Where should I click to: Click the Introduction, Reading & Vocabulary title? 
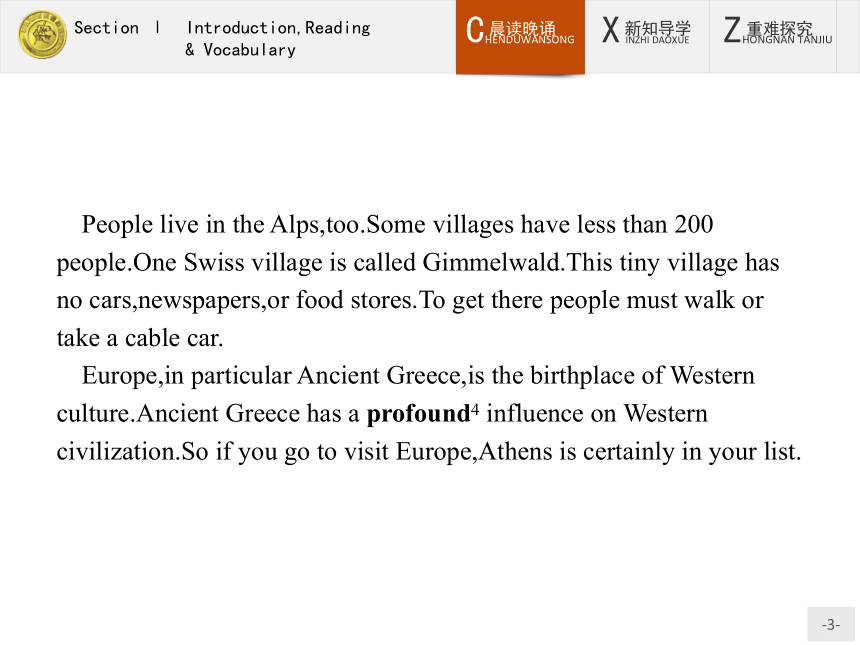[x=278, y=38]
